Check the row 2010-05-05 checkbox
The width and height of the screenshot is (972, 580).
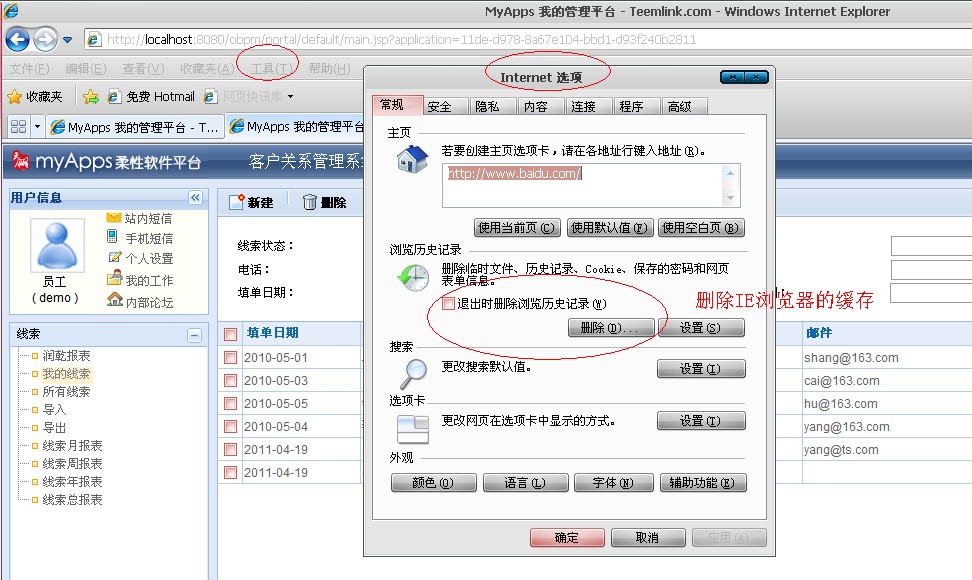tap(231, 403)
